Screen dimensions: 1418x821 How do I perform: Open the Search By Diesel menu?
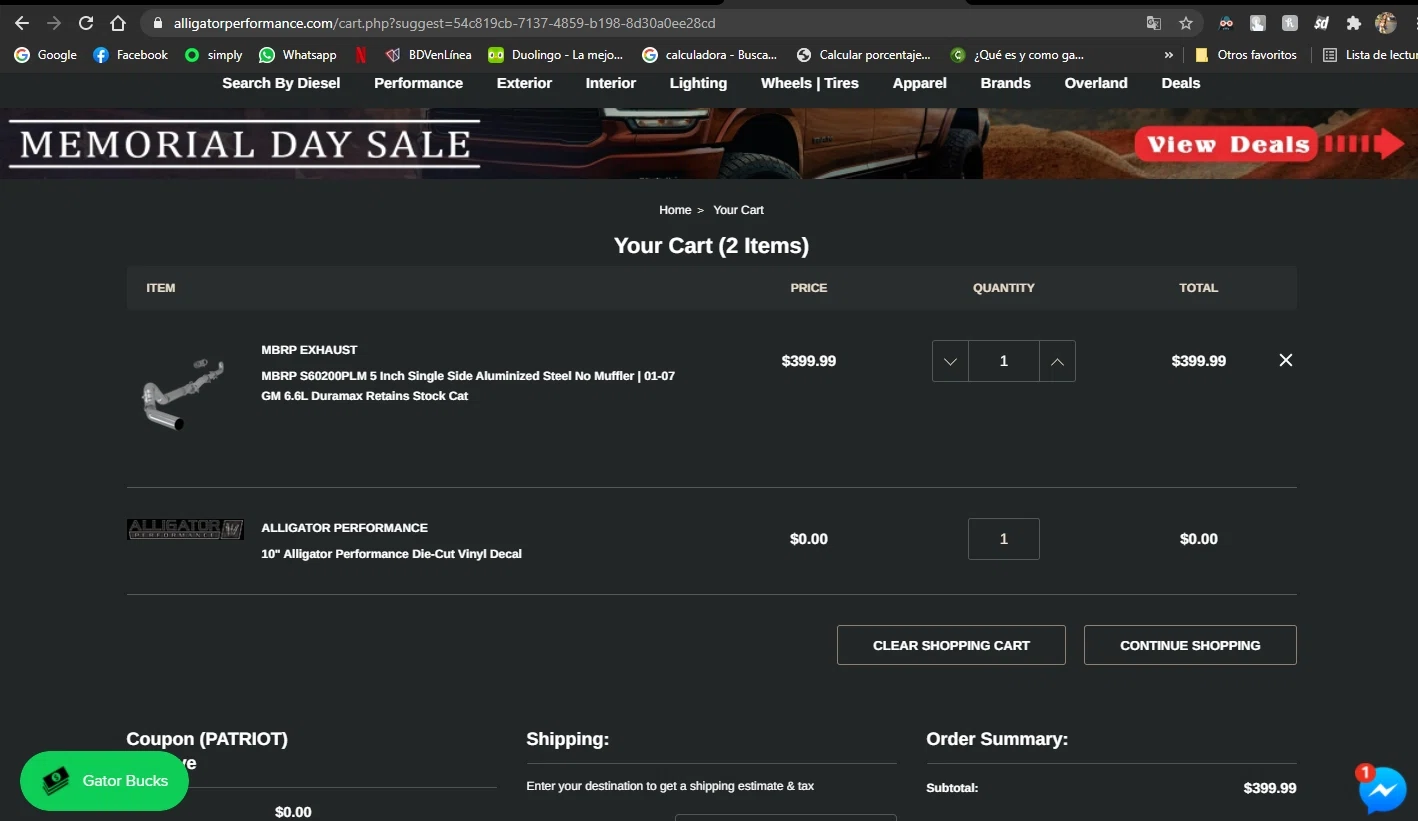tap(281, 83)
